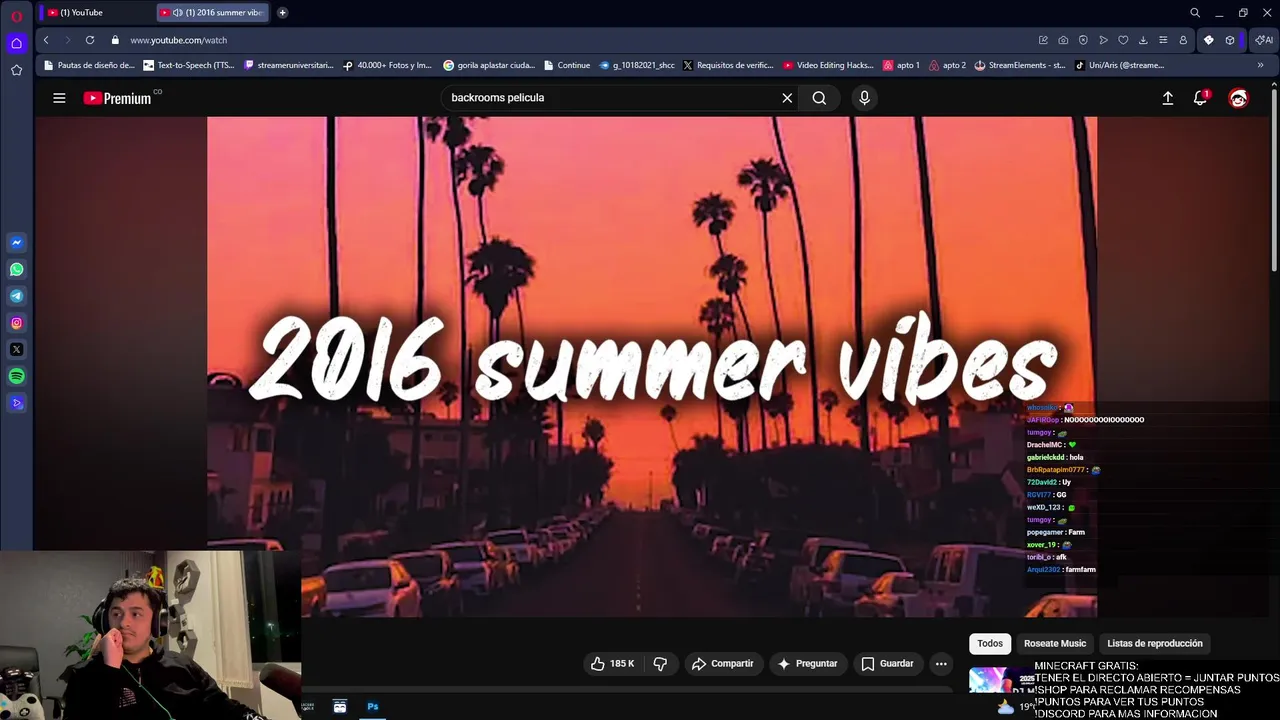Open 40.000+ Fotos bookmark
The image size is (1280, 720).
tap(387, 65)
